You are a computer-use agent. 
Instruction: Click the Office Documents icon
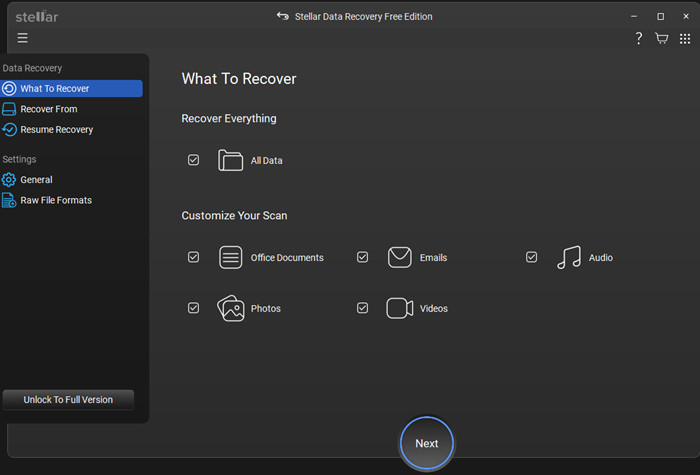(x=231, y=257)
